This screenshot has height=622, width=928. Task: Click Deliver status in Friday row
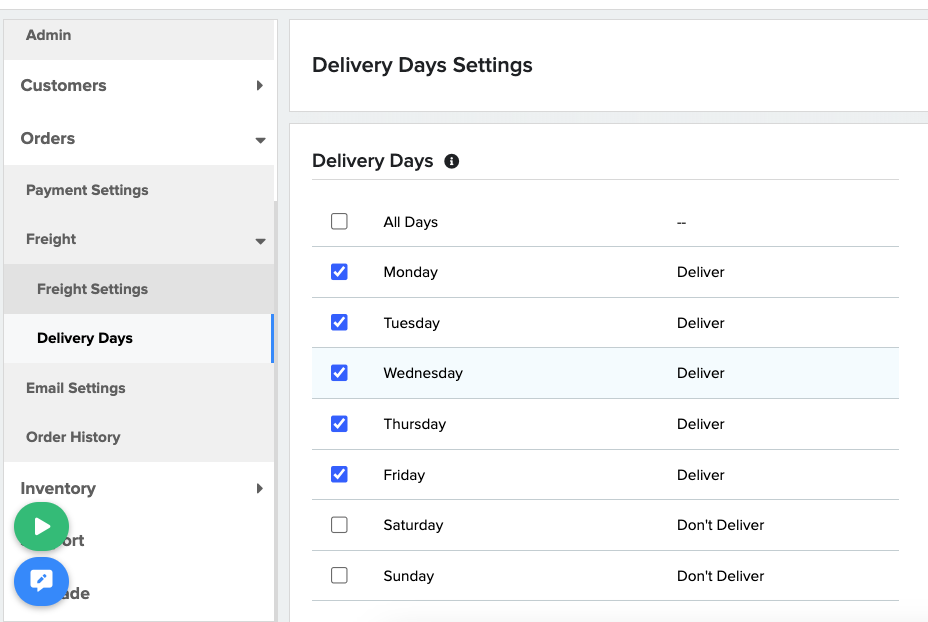pyautogui.click(x=701, y=475)
